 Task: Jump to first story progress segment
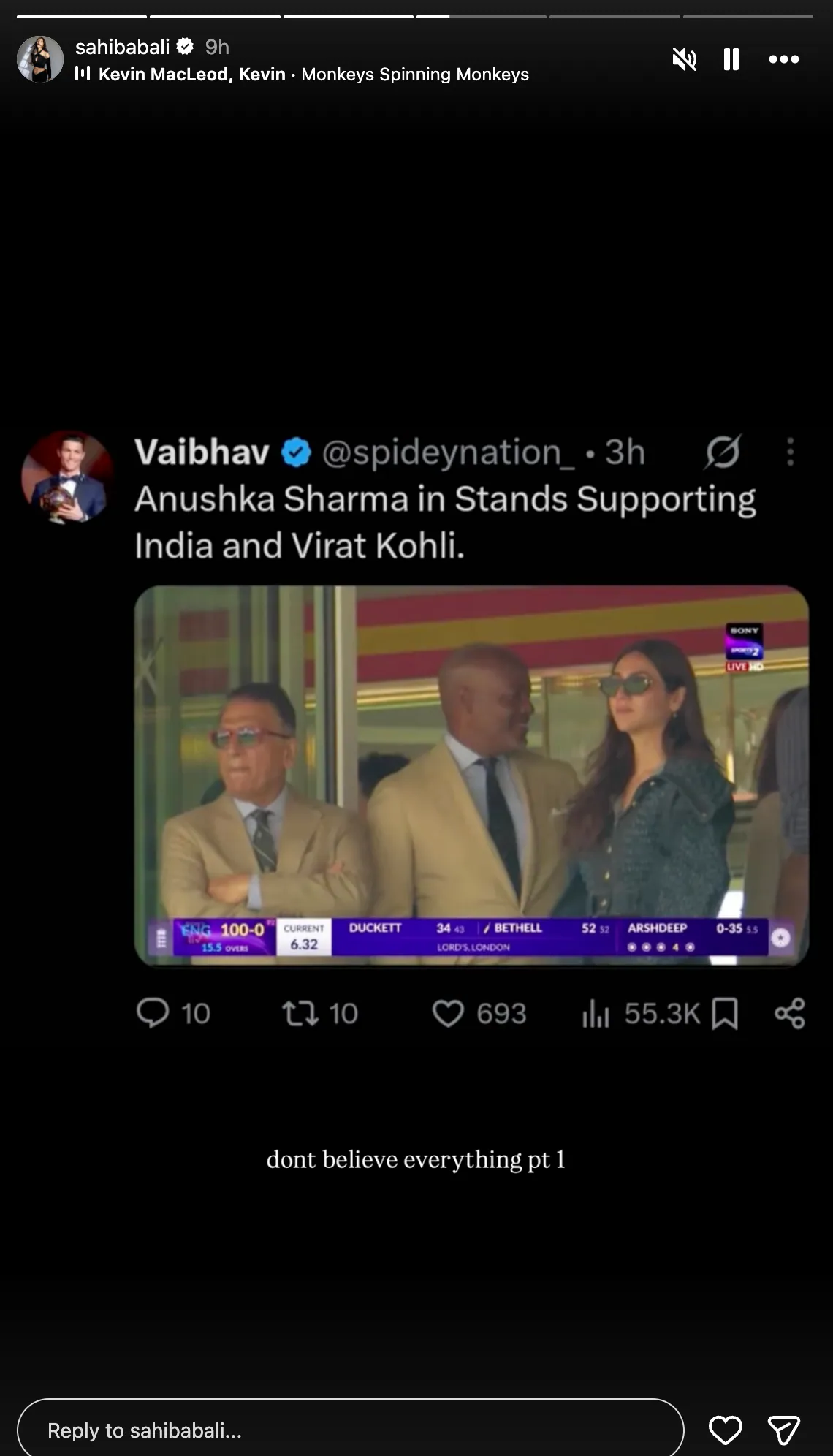point(82,16)
